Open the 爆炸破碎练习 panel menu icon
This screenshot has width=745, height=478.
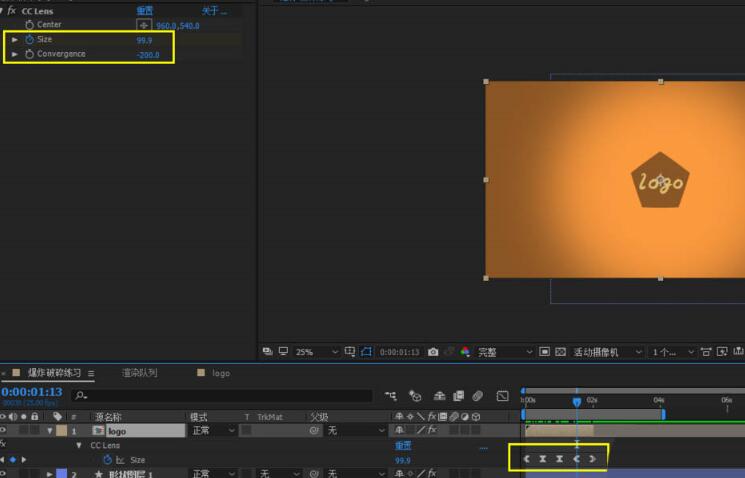point(91,373)
